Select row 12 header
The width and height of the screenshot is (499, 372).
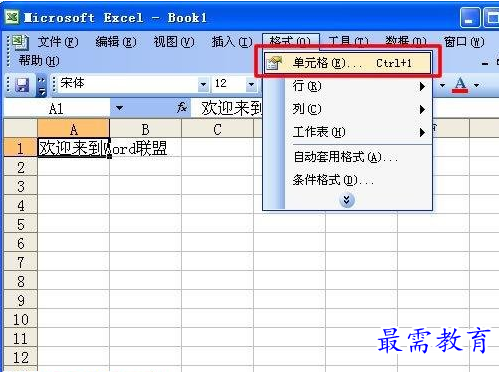point(20,357)
